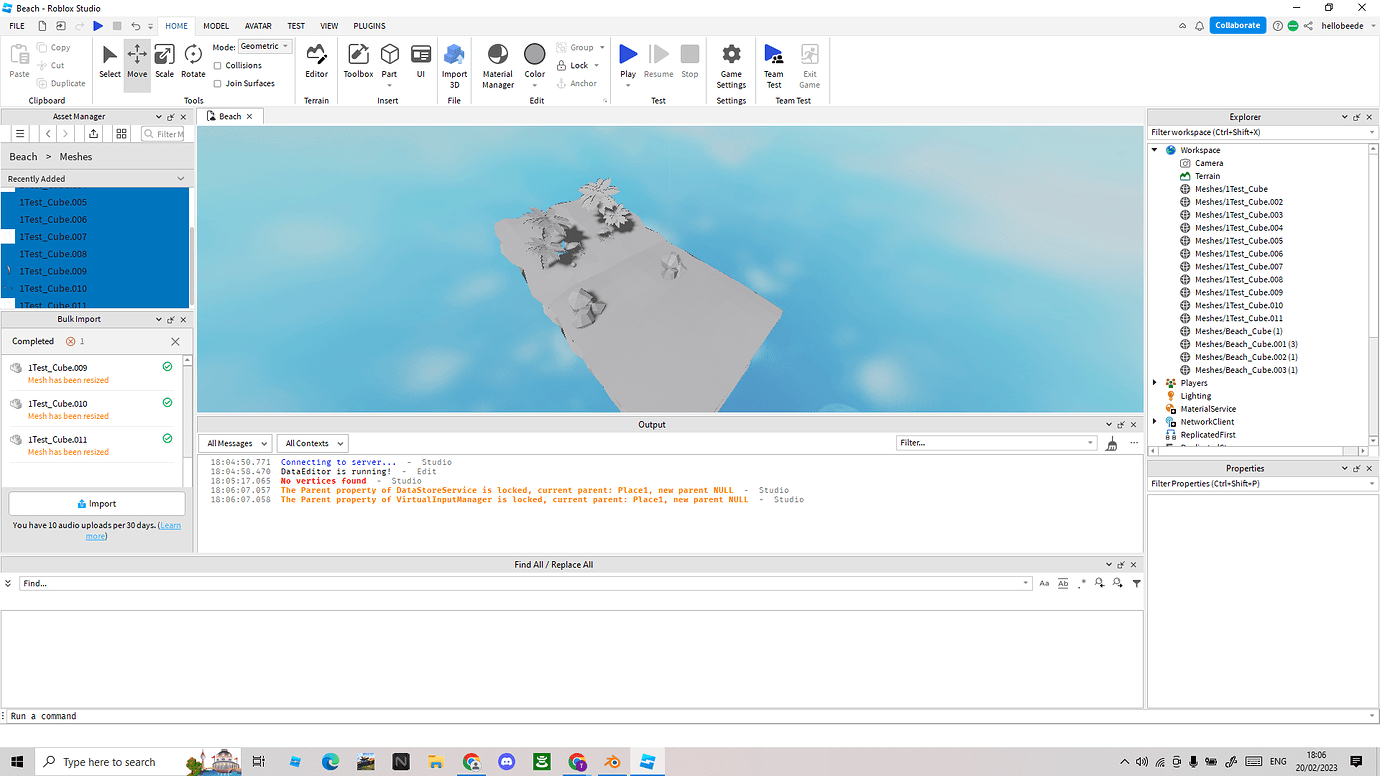Open the All Messages dropdown in Output
Screen dimensions: 1380x776
(x=235, y=442)
